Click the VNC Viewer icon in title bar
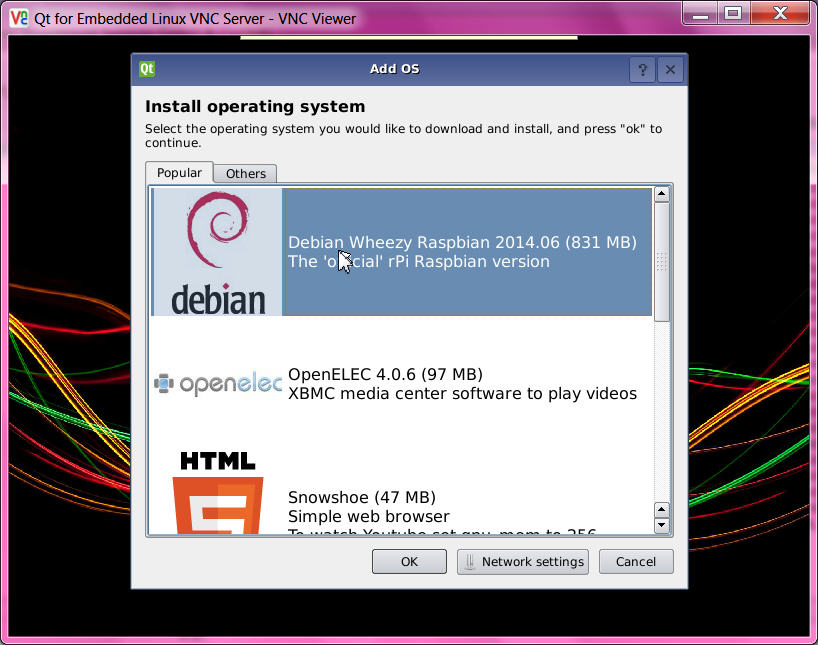This screenshot has width=818, height=645. 18,17
